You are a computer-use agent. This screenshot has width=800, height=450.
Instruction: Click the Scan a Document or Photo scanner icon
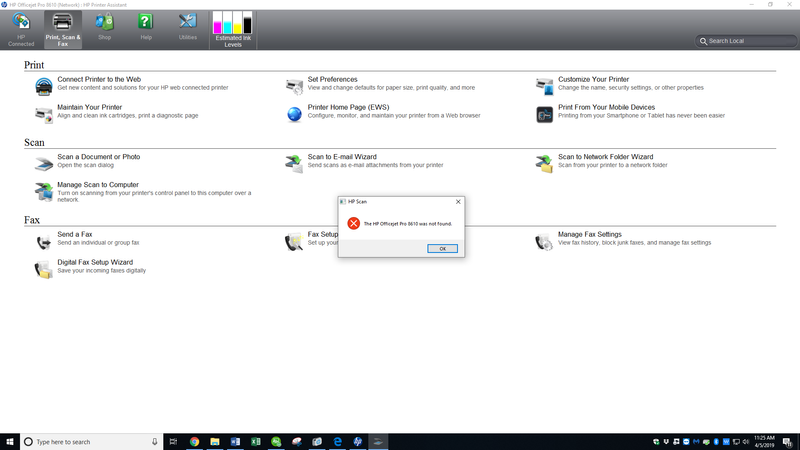coord(44,164)
